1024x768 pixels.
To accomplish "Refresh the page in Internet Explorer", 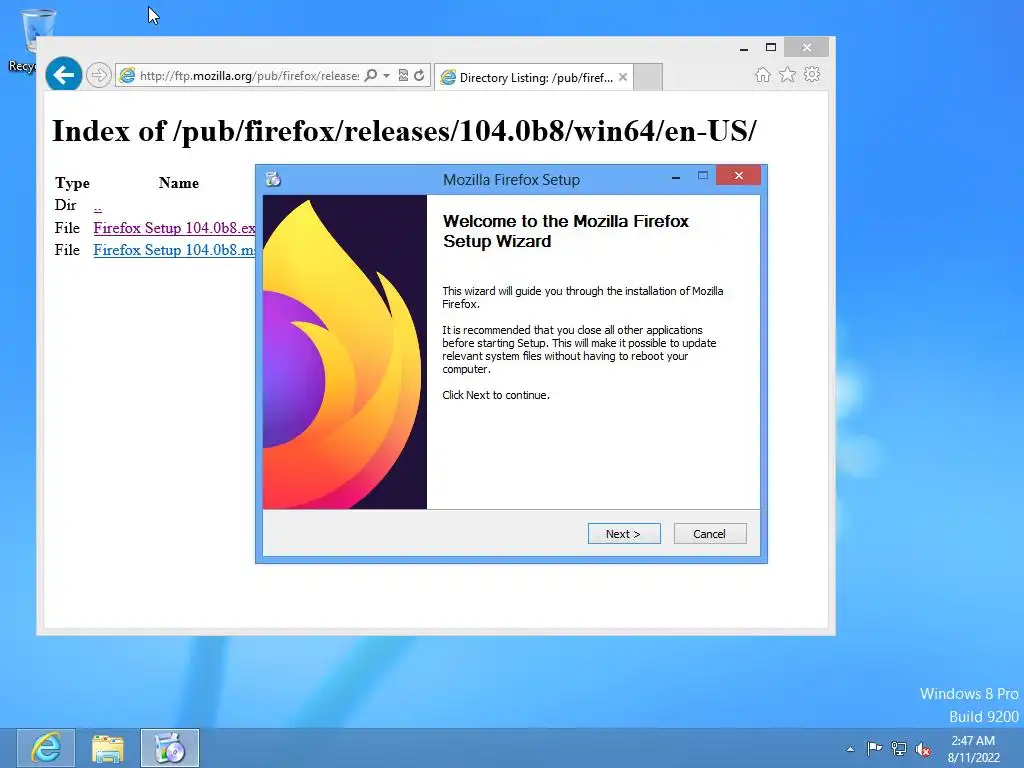I will [419, 75].
